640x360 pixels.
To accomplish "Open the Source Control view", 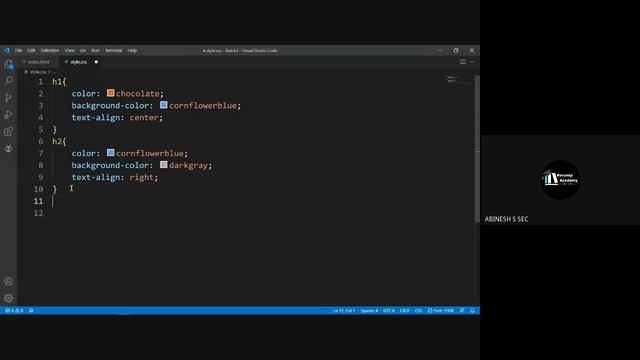I will click(x=9, y=98).
